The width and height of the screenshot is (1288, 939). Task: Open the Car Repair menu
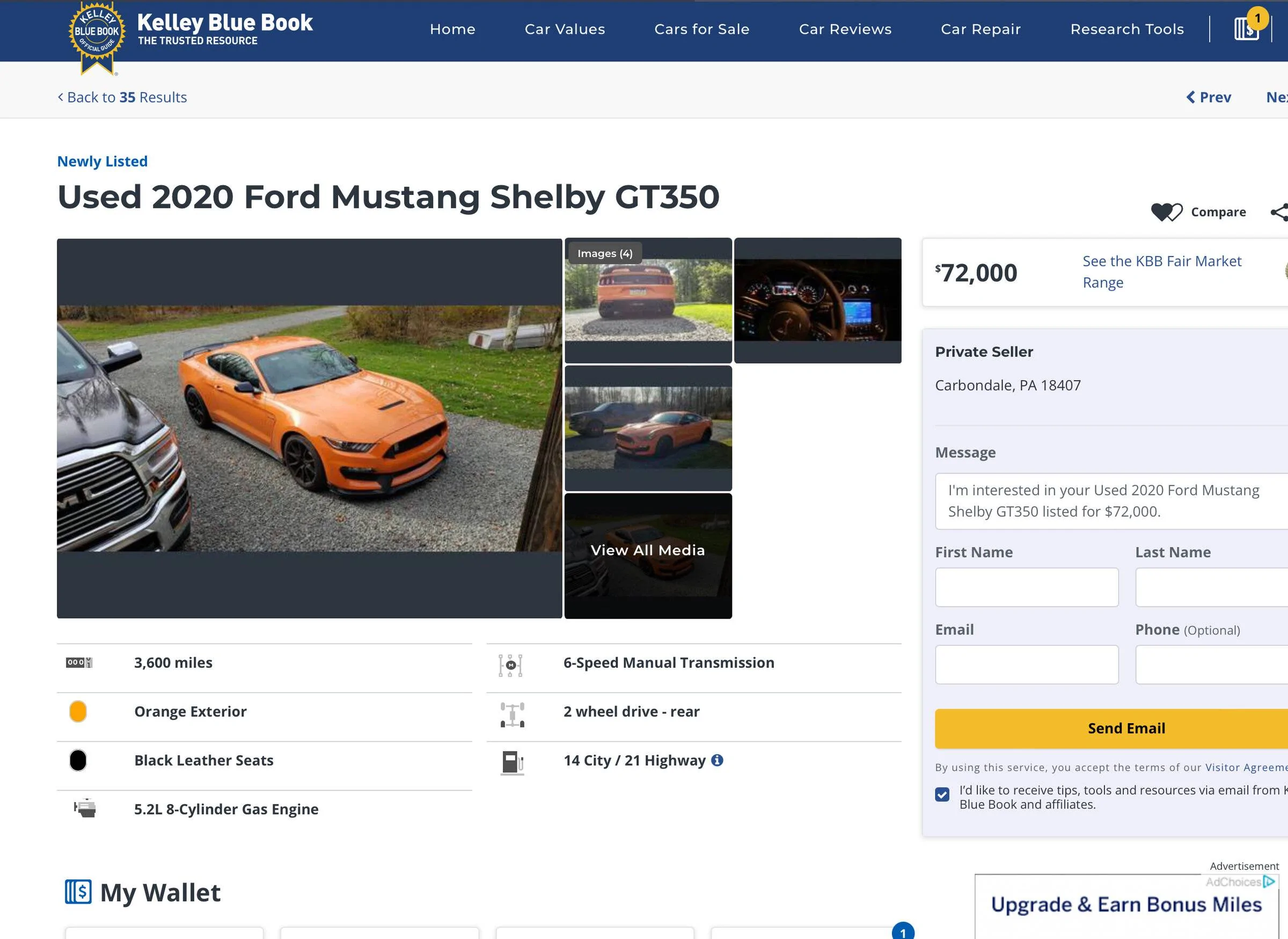pos(980,29)
